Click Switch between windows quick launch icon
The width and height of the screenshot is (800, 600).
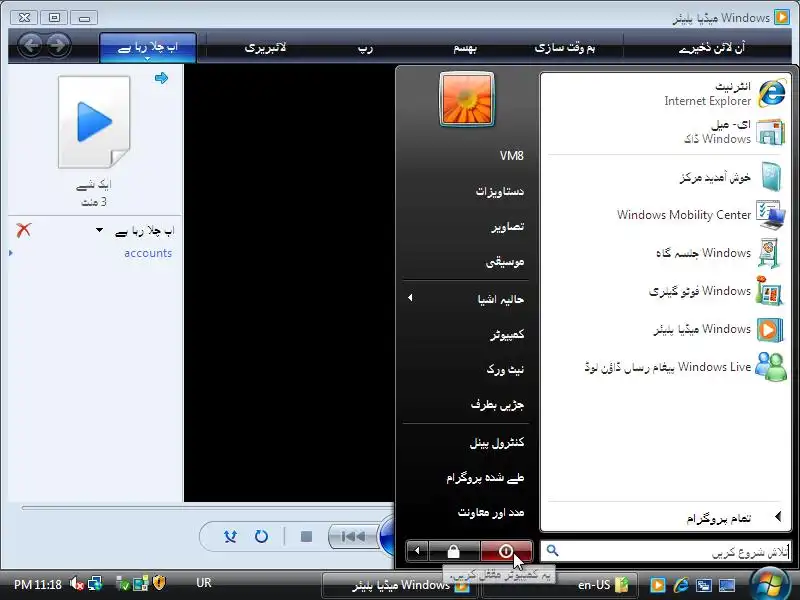[x=704, y=585]
